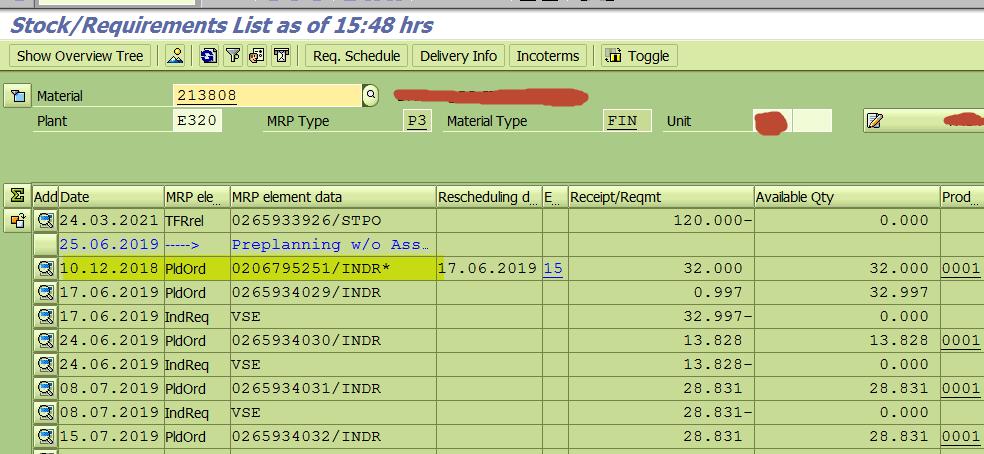Open the filter icon in toolbar
984x454 pixels.
(233, 56)
